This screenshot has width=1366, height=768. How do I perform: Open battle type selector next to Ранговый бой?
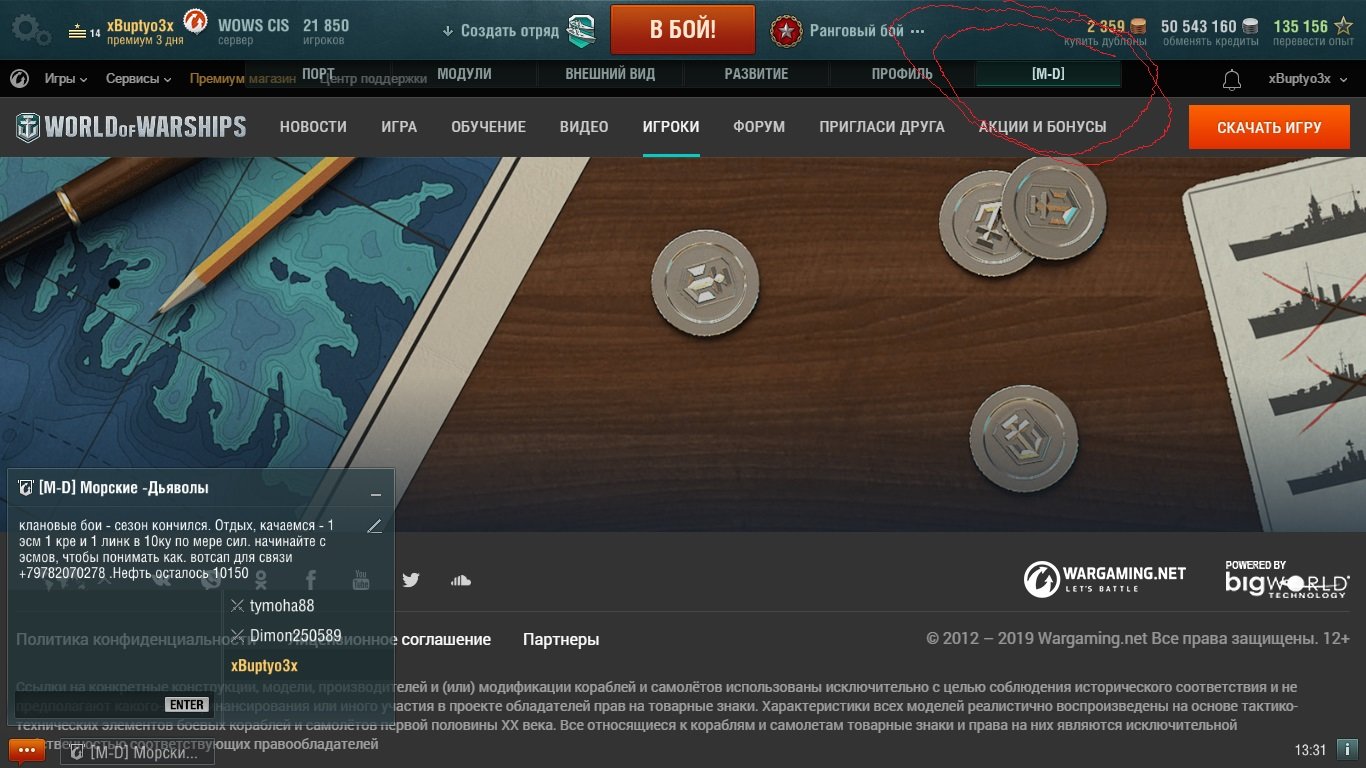(918, 31)
